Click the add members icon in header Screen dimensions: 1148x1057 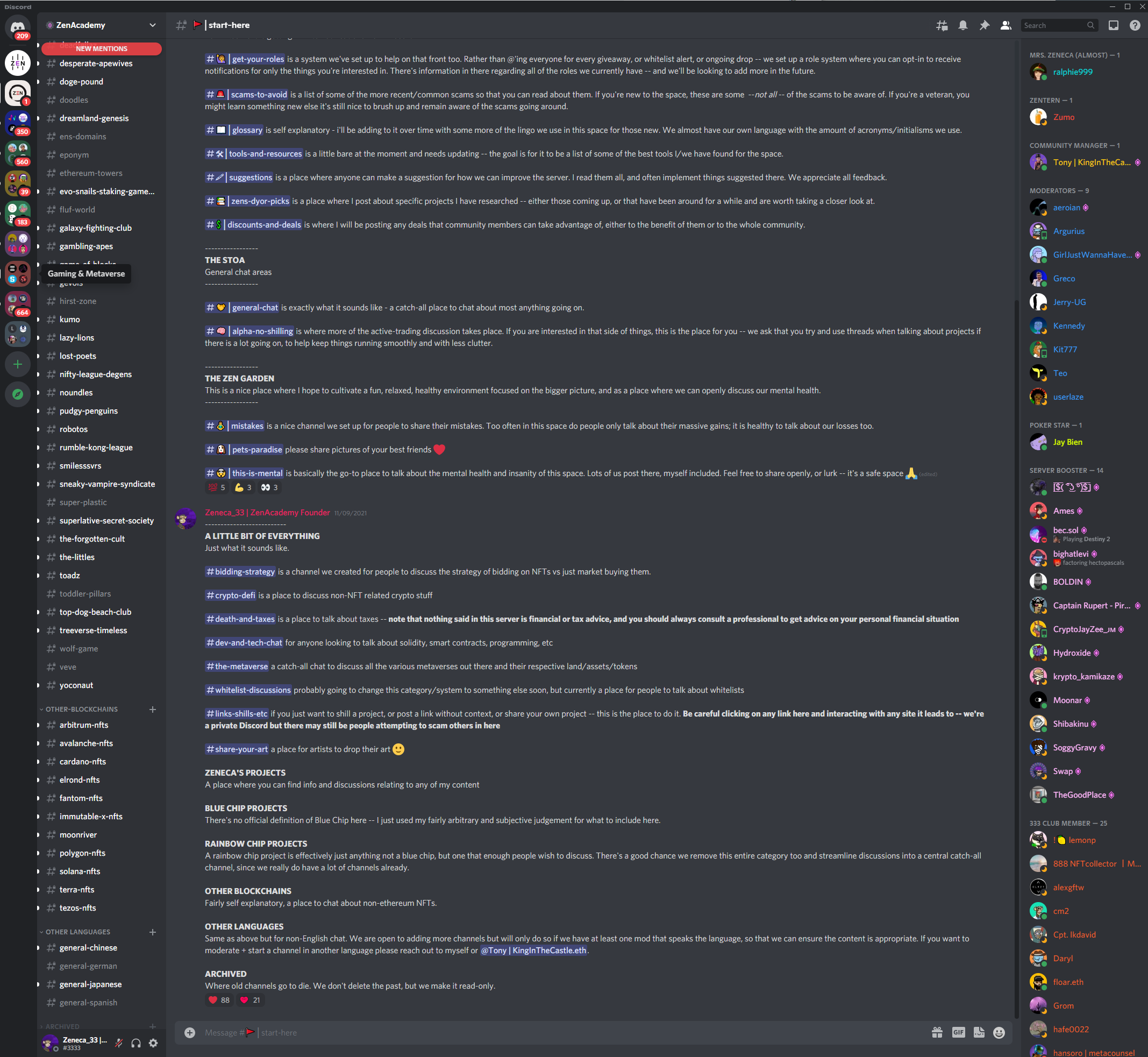(x=1005, y=26)
